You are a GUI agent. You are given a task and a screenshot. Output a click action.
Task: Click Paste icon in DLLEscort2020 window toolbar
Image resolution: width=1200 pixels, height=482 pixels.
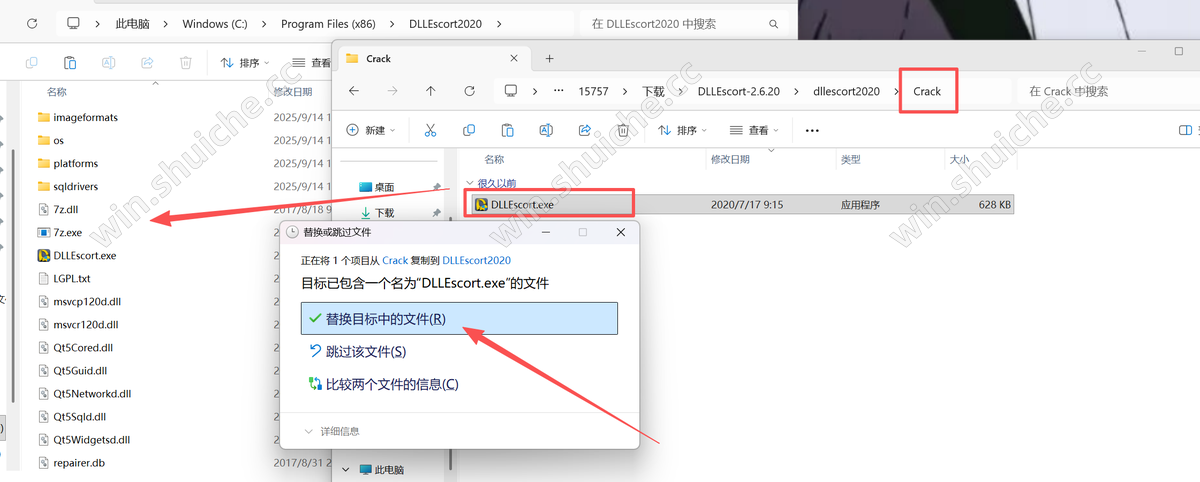pos(70,62)
